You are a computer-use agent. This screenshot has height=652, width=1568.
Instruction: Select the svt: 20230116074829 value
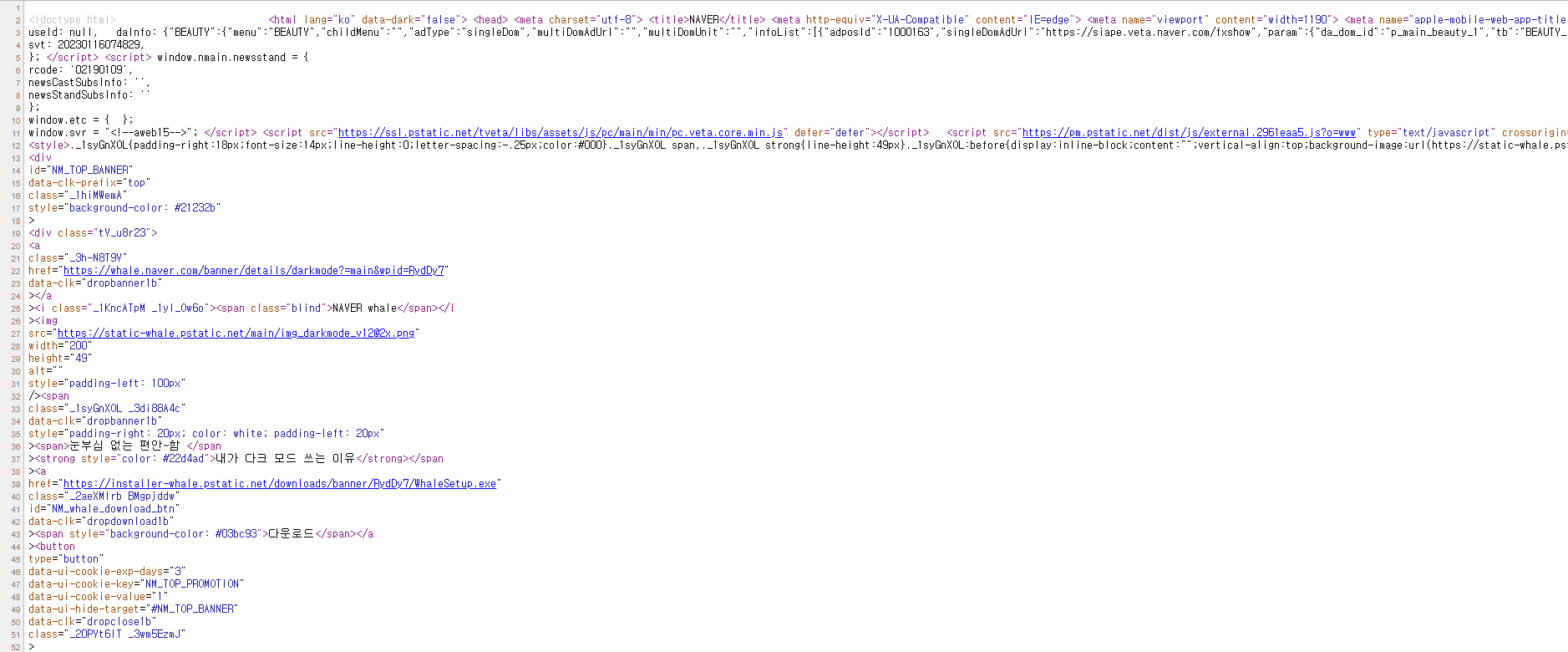86,44
